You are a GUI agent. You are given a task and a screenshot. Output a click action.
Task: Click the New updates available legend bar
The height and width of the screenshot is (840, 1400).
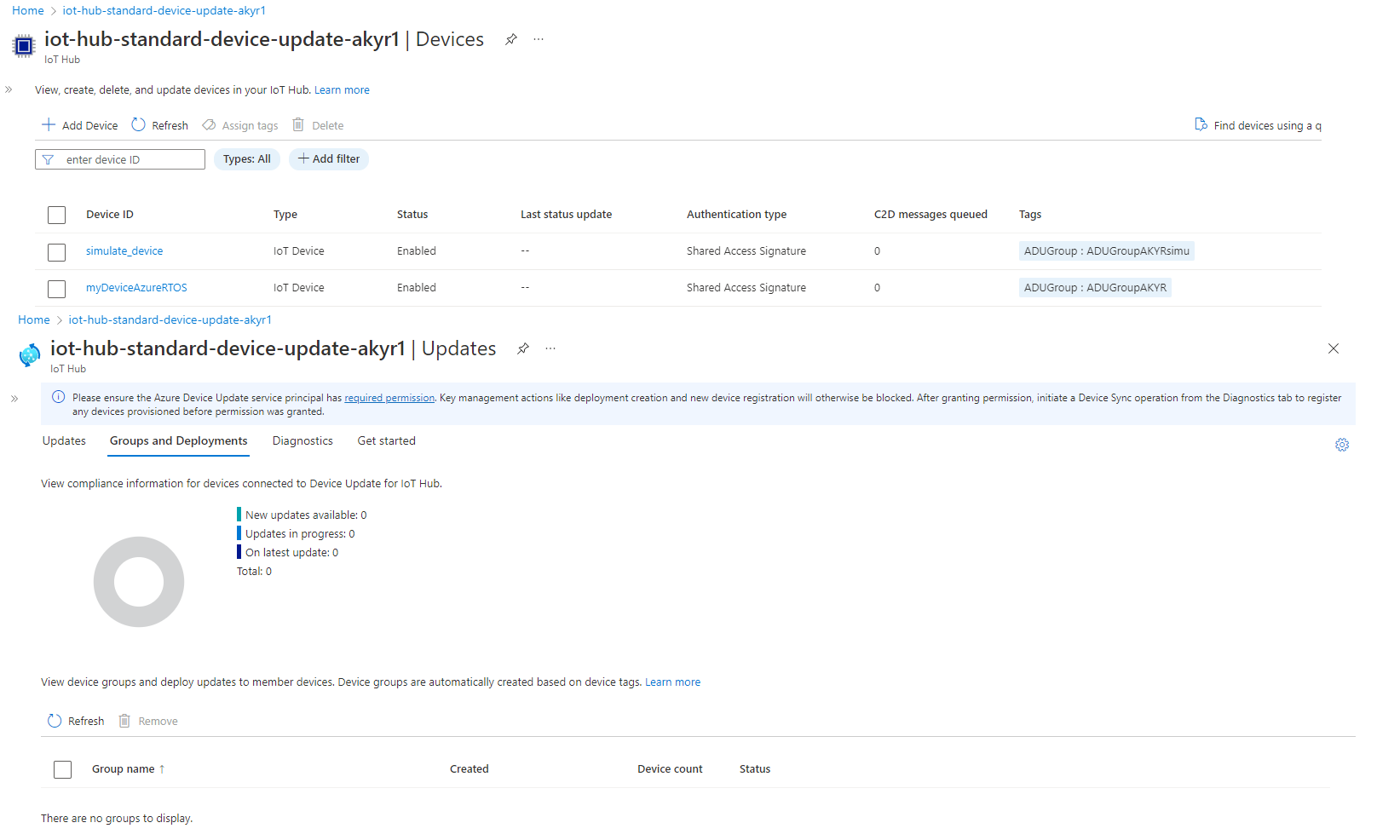point(239,514)
